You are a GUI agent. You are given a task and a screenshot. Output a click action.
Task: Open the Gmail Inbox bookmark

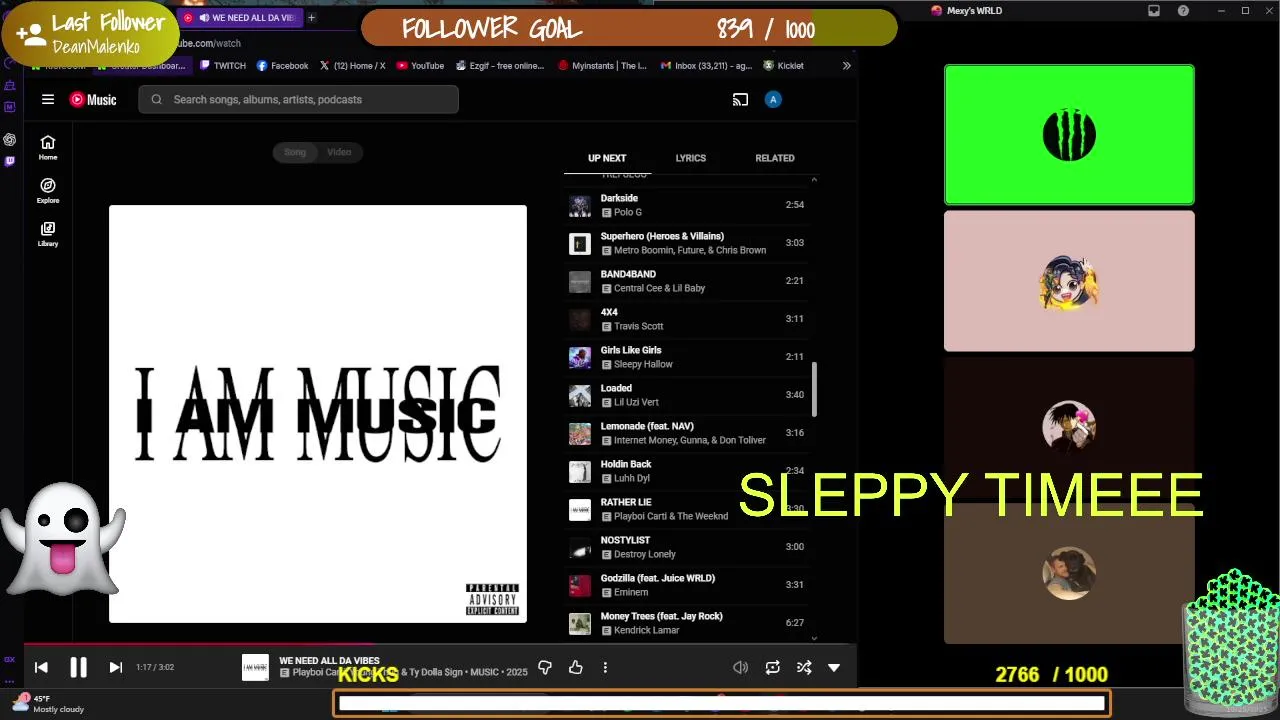[x=706, y=66]
